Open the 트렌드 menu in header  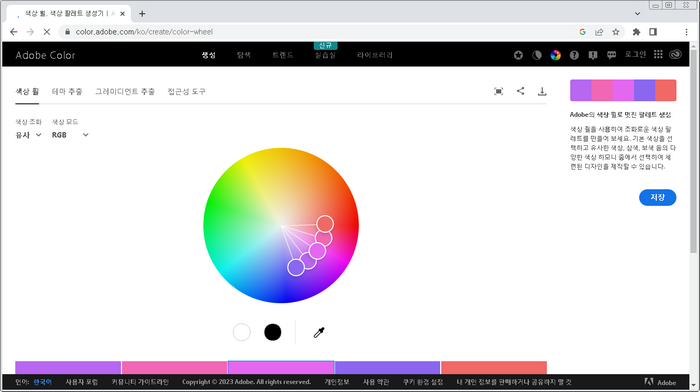[x=283, y=55]
